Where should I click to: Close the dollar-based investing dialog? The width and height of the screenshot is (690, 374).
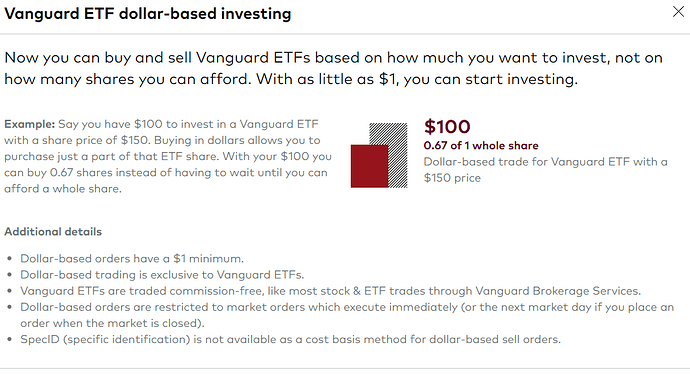[678, 12]
